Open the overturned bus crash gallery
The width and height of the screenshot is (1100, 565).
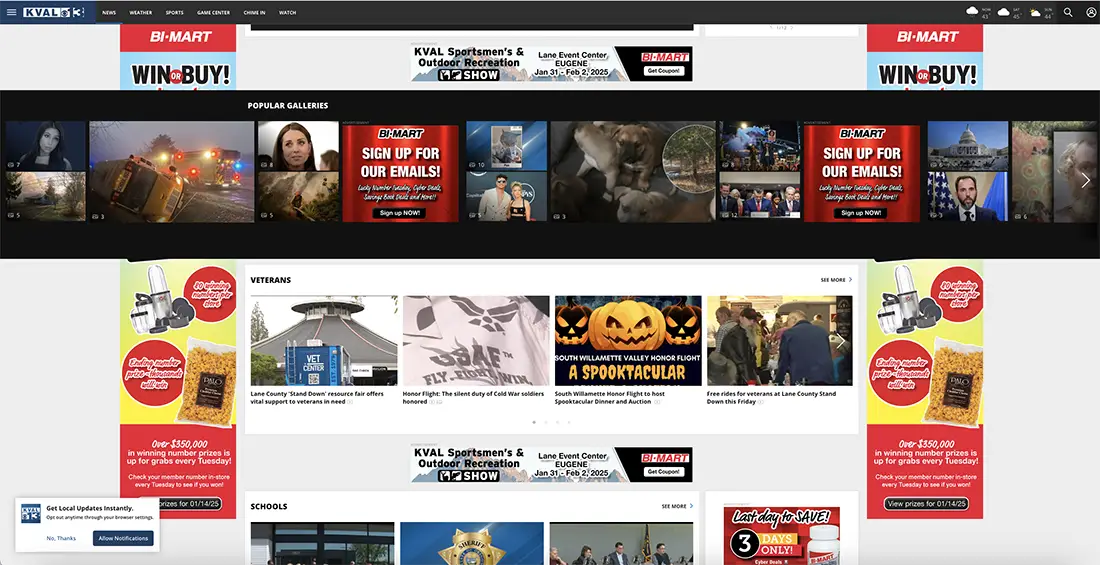[172, 172]
